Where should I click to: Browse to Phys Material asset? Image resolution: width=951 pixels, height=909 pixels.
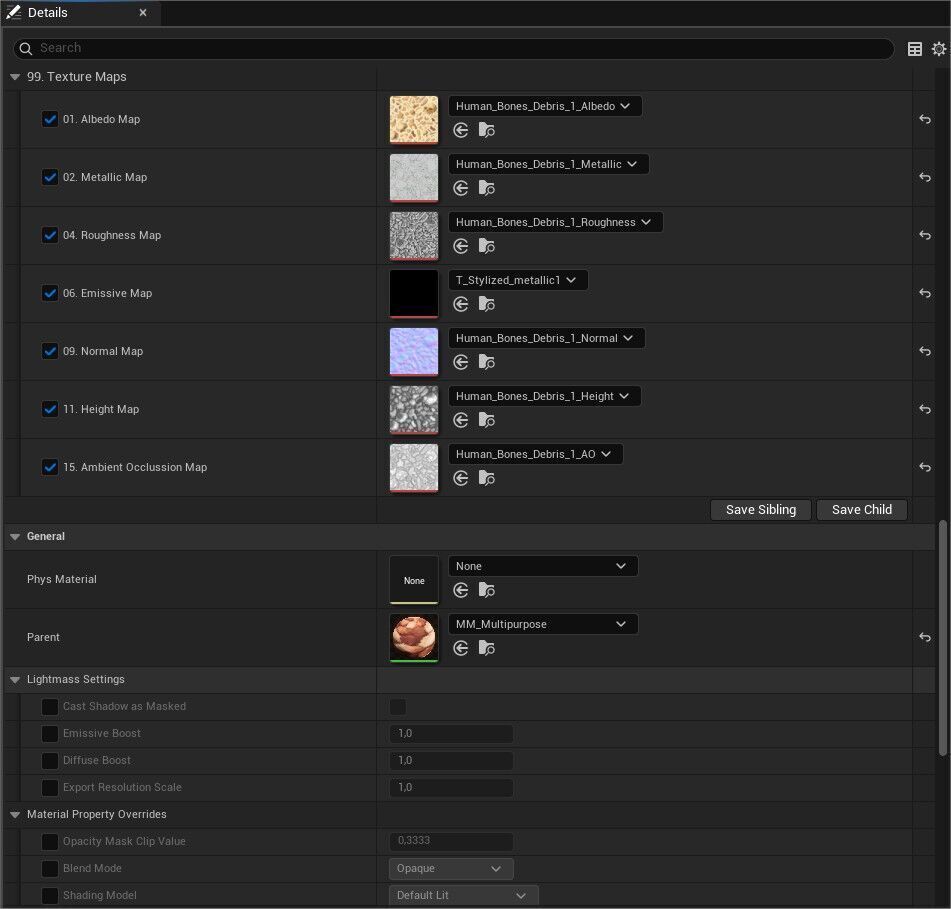[x=486, y=590]
